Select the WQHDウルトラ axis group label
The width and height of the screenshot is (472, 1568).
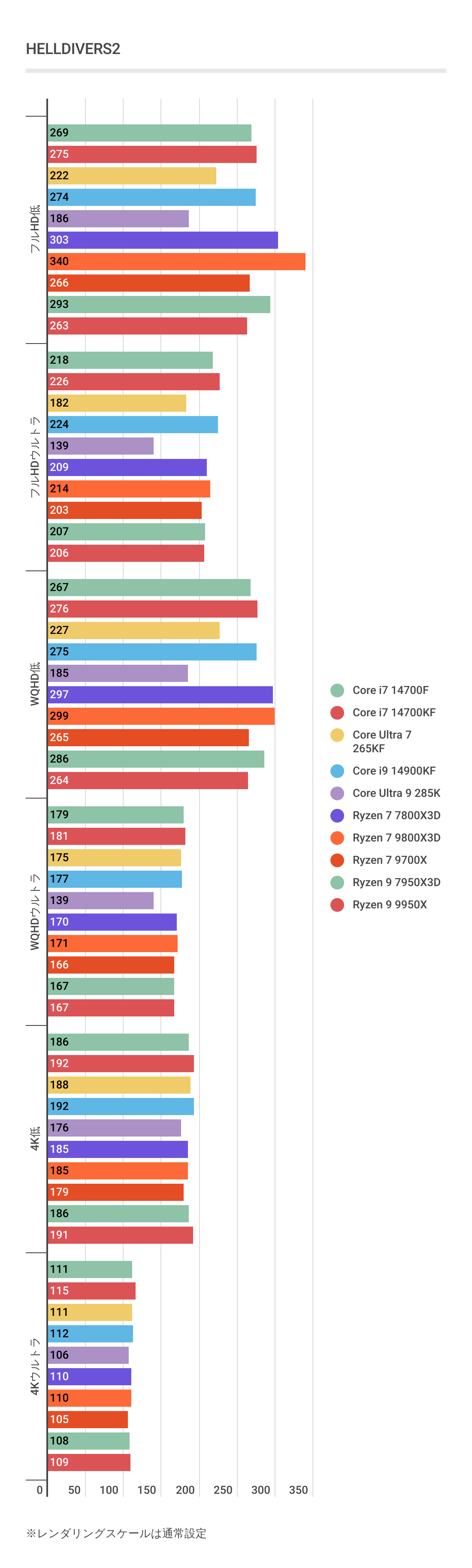(35, 912)
